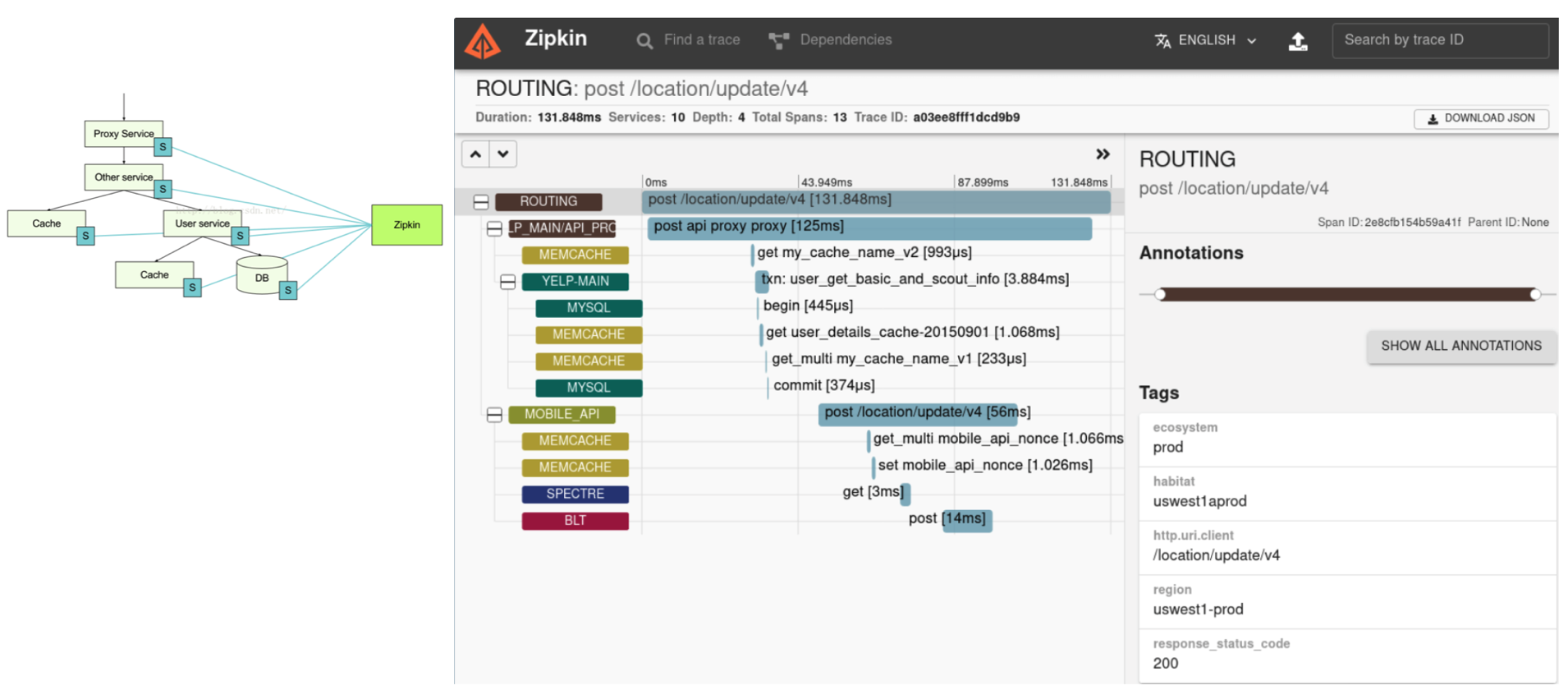Click the habitat uswest1aprod tag
The height and width of the screenshot is (690, 1568).
[1347, 493]
